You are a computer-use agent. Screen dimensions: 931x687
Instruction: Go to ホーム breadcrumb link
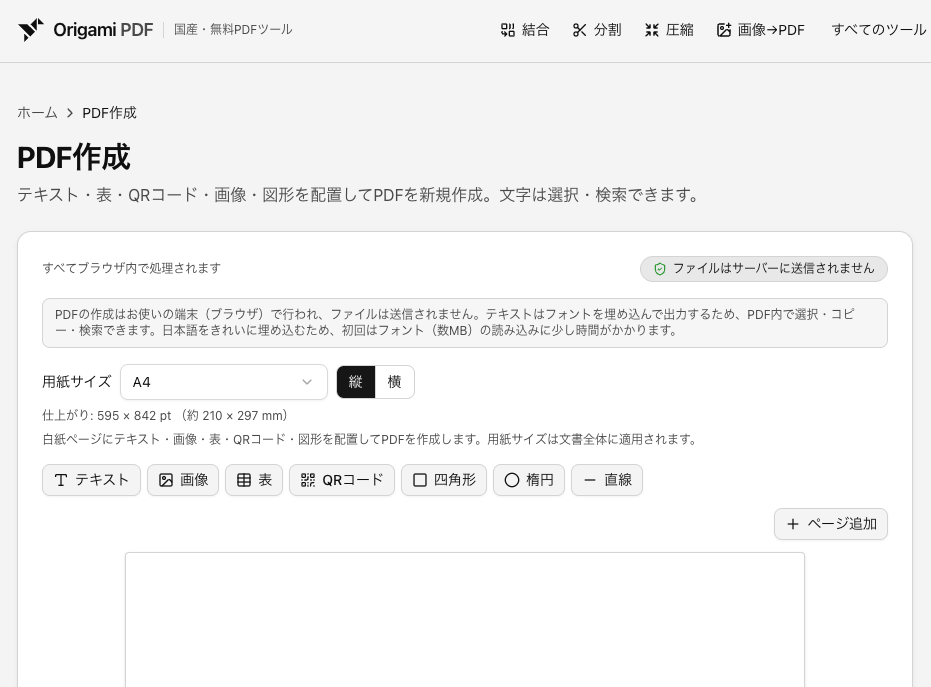(x=37, y=113)
